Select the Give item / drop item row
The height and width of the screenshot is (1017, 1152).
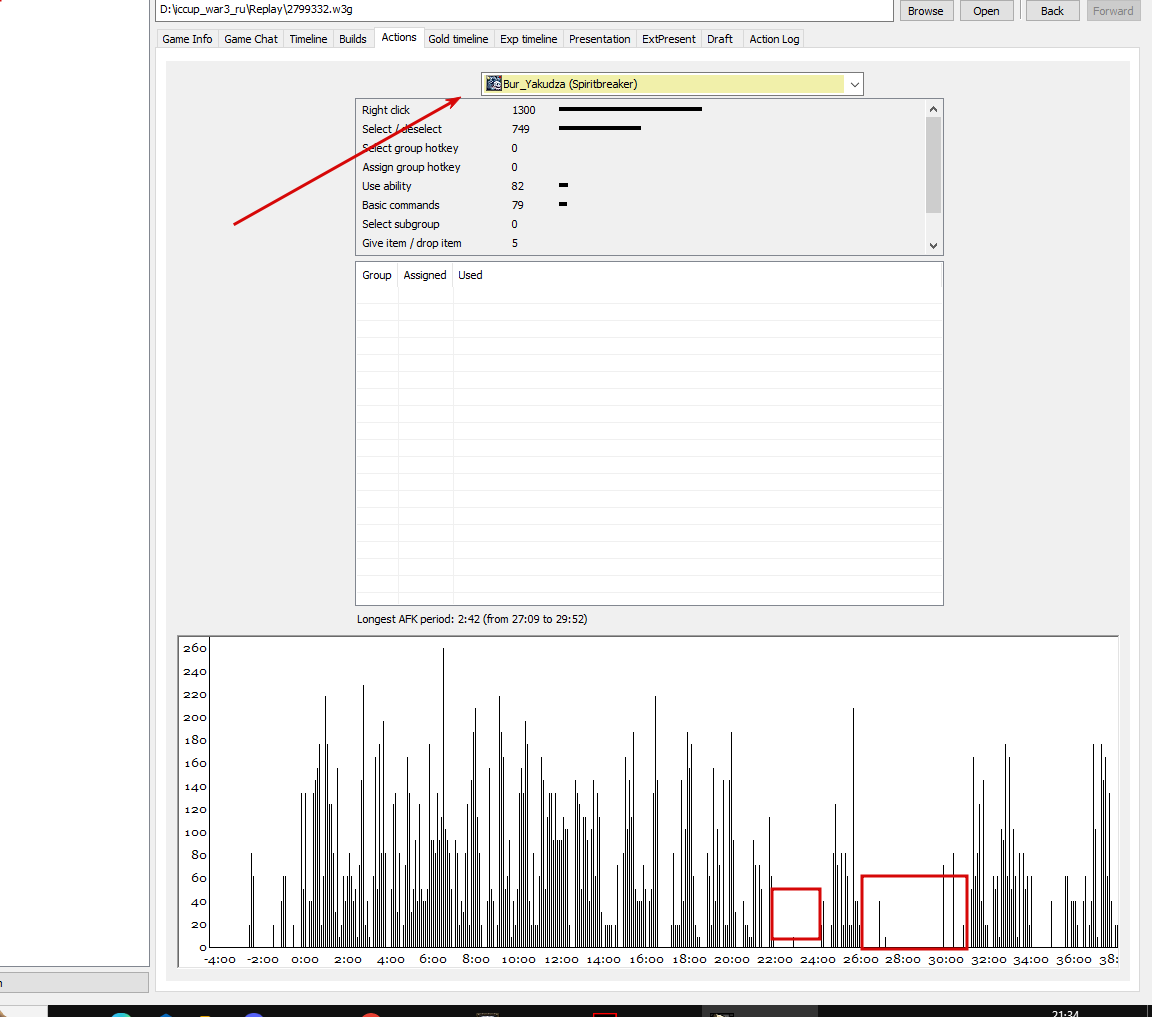(639, 243)
